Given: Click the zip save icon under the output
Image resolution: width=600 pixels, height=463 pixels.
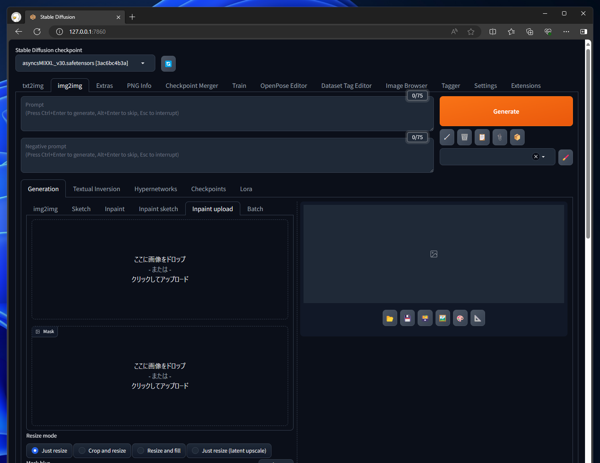Looking at the screenshot, I should click(x=425, y=318).
